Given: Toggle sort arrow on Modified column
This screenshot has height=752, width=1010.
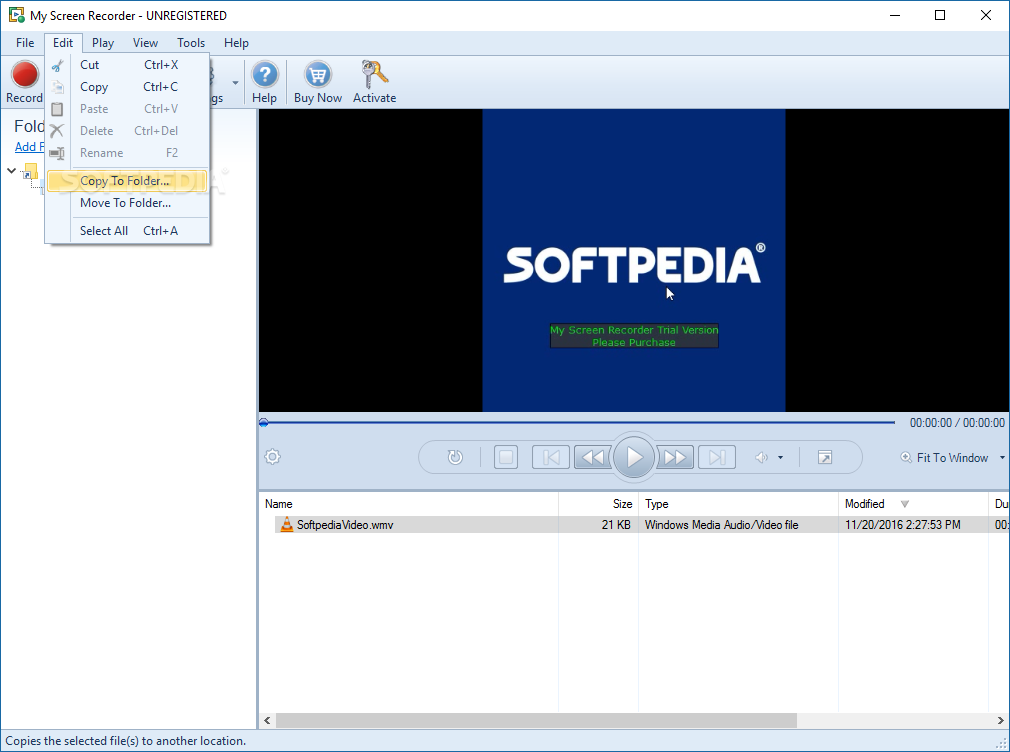Looking at the screenshot, I should coord(904,504).
